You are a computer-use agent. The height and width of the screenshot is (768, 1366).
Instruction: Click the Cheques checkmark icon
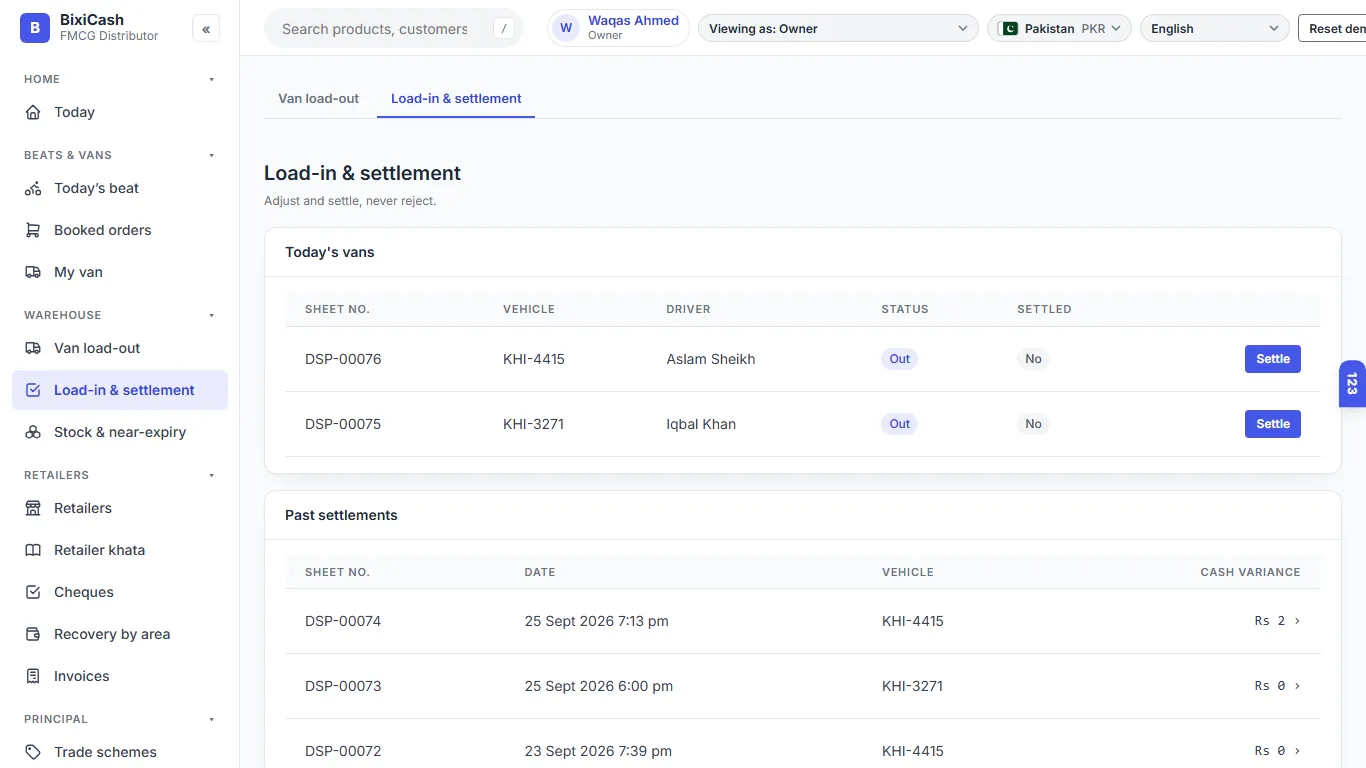pos(33,592)
